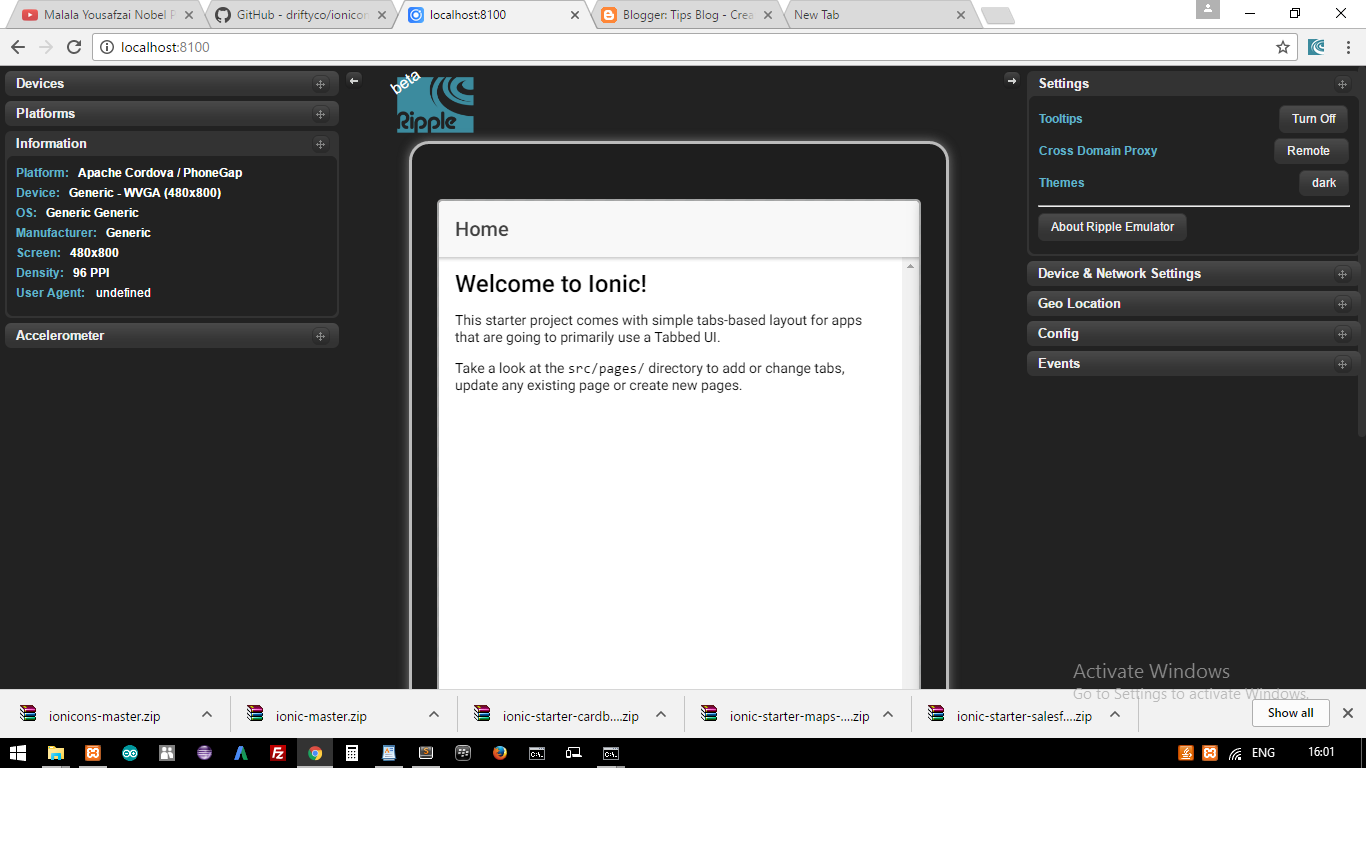Collapse the Information panel header
The image size is (1366, 841).
[x=172, y=144]
